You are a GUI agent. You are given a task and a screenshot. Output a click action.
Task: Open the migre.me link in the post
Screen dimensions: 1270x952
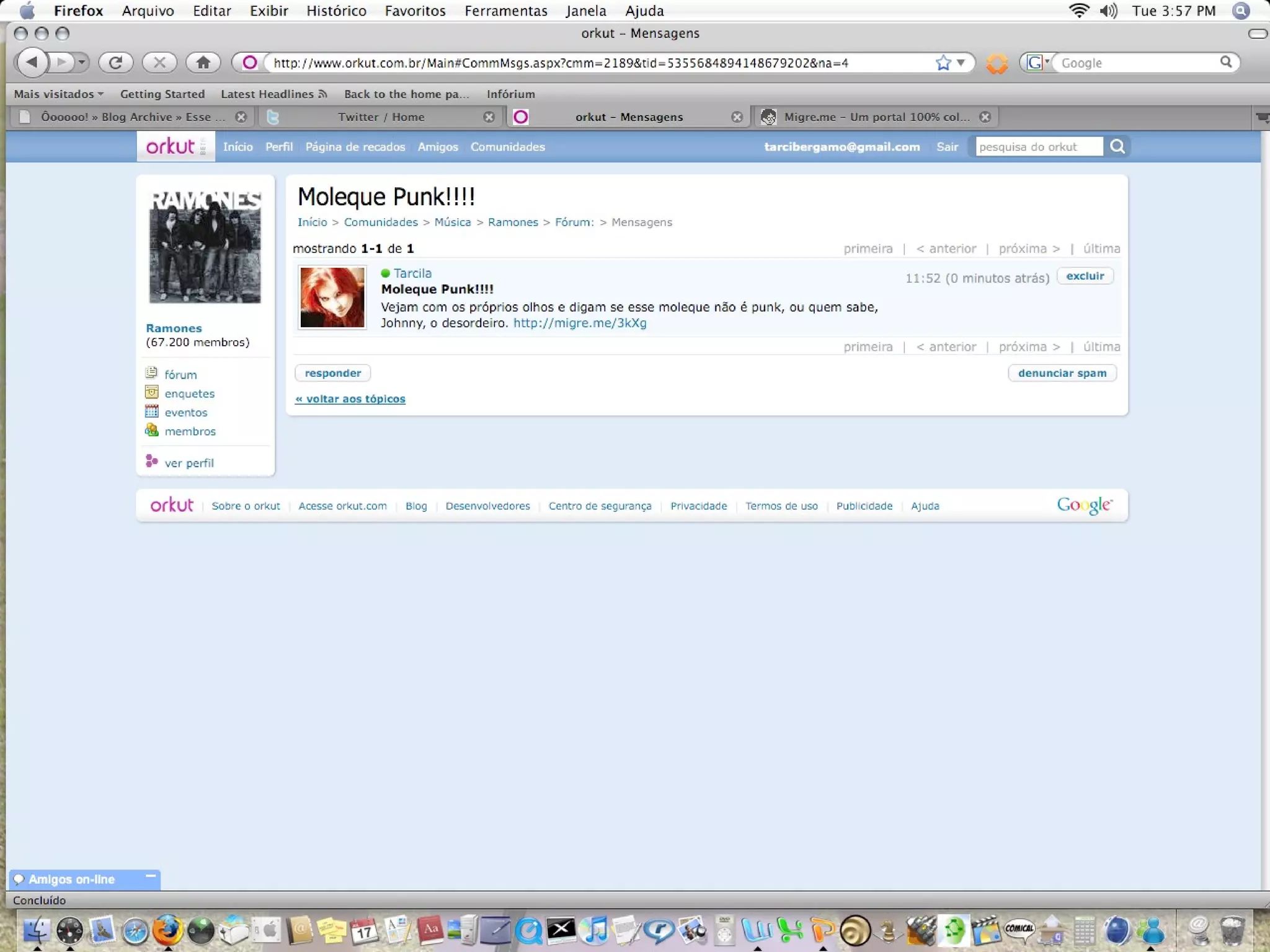tap(579, 323)
